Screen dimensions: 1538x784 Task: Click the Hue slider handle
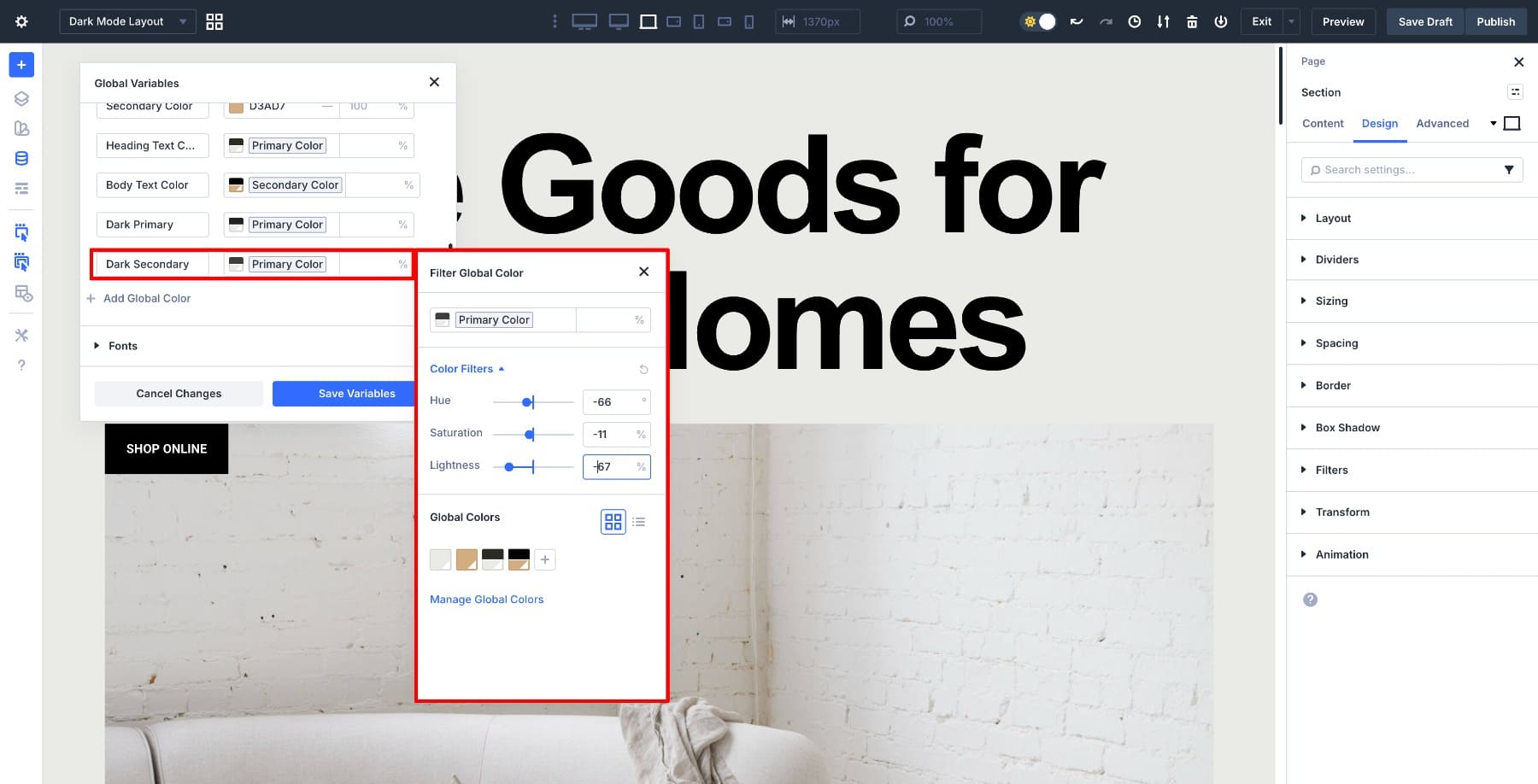click(x=527, y=402)
